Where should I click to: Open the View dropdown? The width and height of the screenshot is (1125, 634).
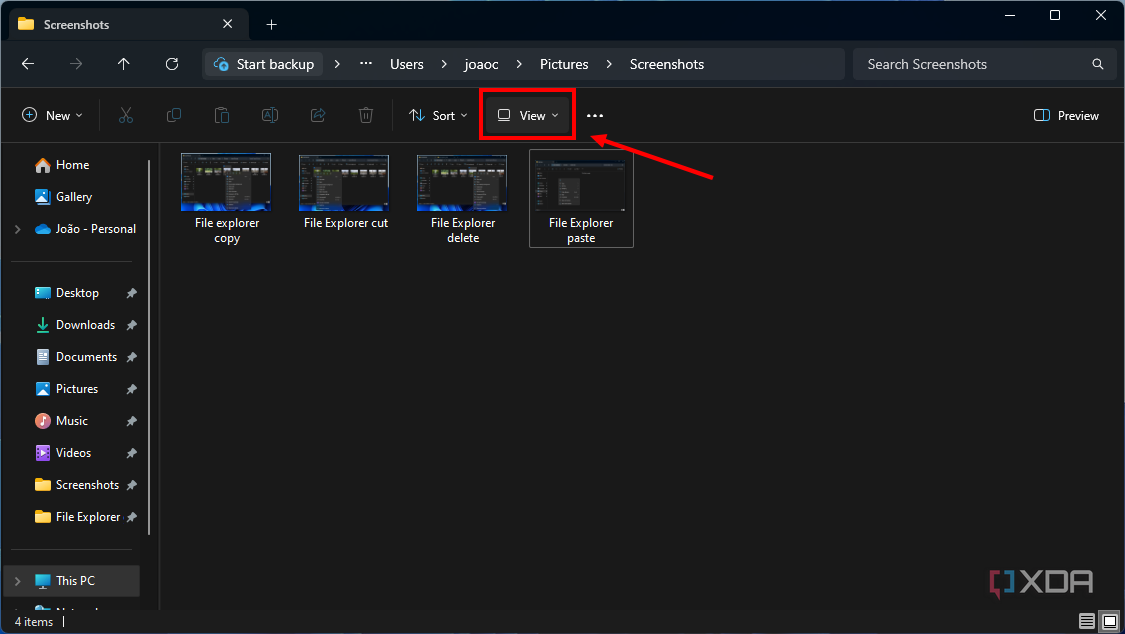[x=527, y=114]
